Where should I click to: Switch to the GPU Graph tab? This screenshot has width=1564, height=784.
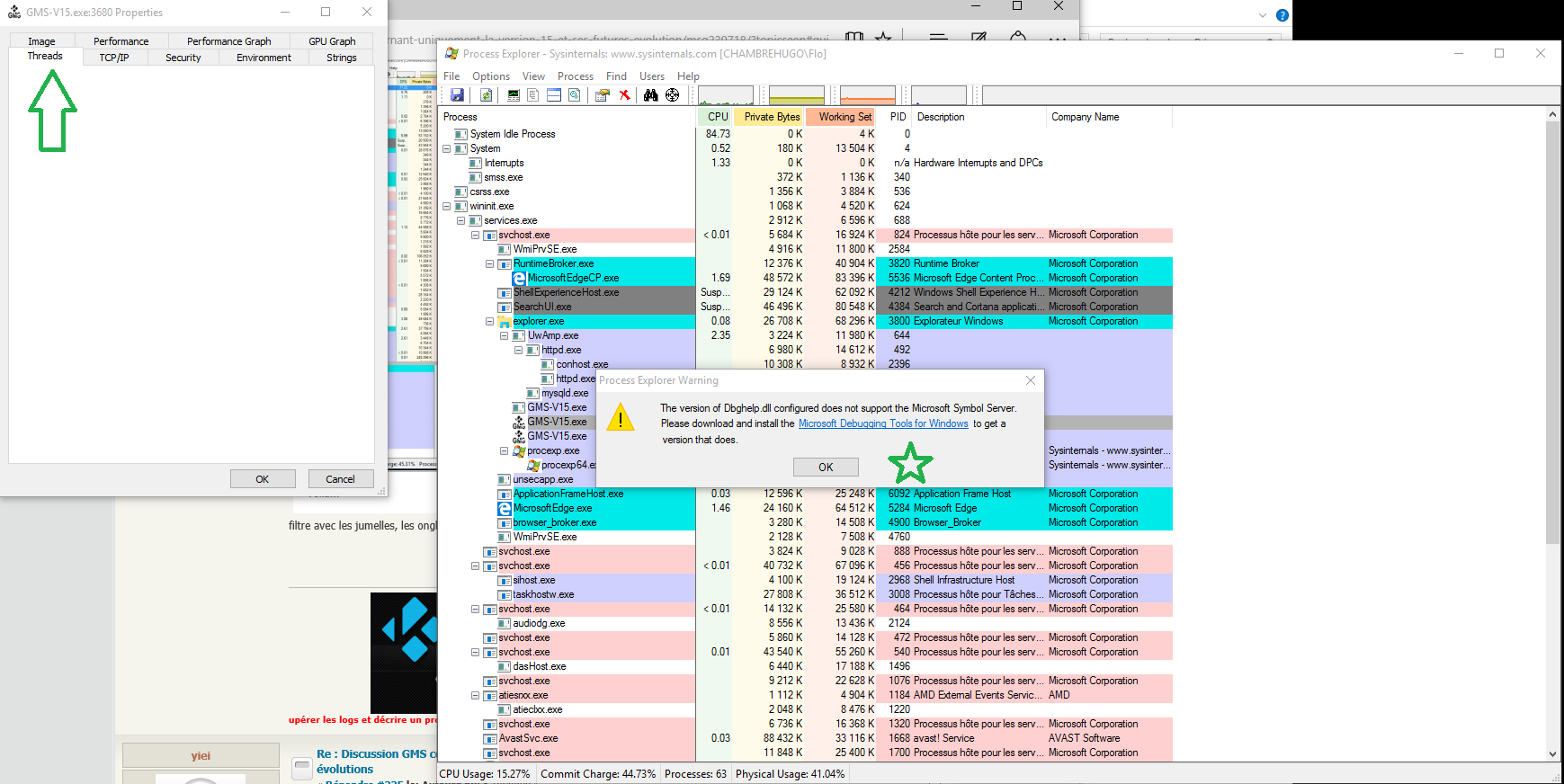point(332,41)
